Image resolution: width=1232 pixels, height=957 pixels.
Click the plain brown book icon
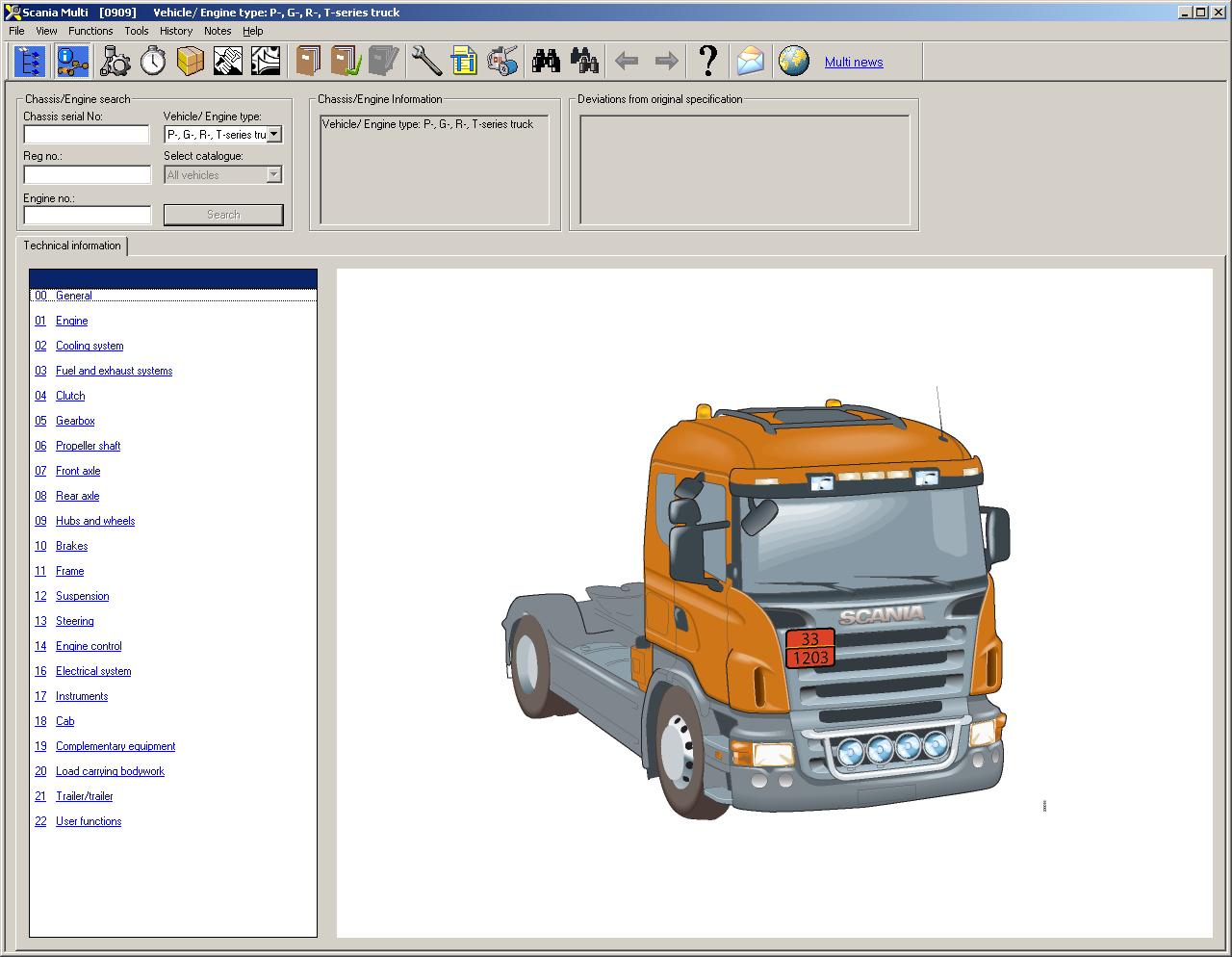(x=307, y=61)
